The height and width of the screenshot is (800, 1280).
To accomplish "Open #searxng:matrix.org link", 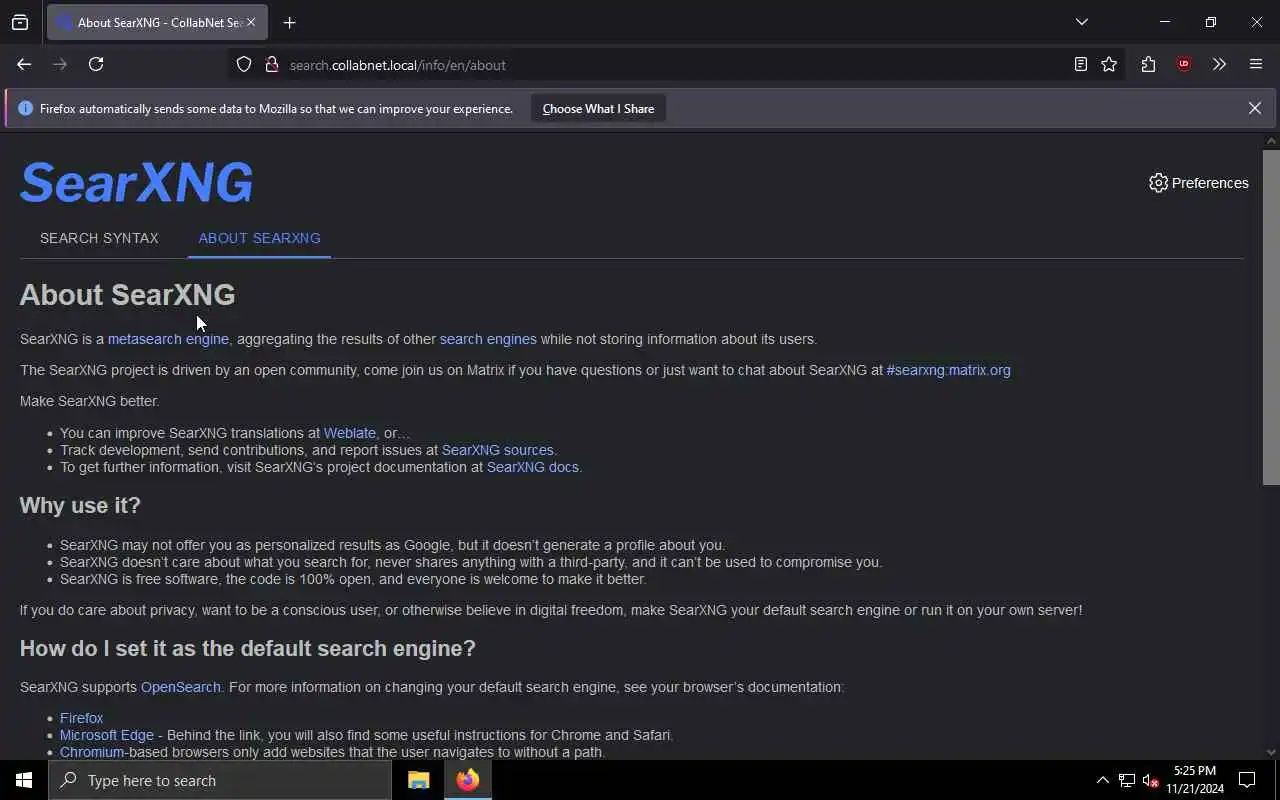I will pos(948,370).
